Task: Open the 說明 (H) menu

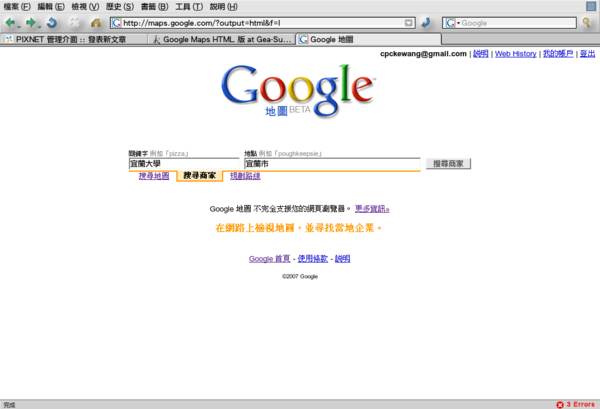Action: click(223, 7)
